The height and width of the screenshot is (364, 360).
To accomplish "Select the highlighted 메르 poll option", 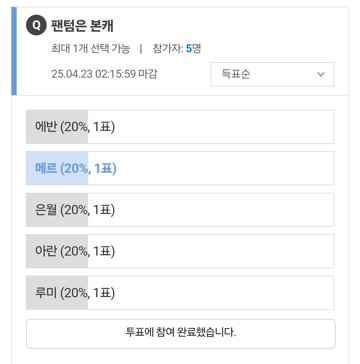I will click(180, 168).
